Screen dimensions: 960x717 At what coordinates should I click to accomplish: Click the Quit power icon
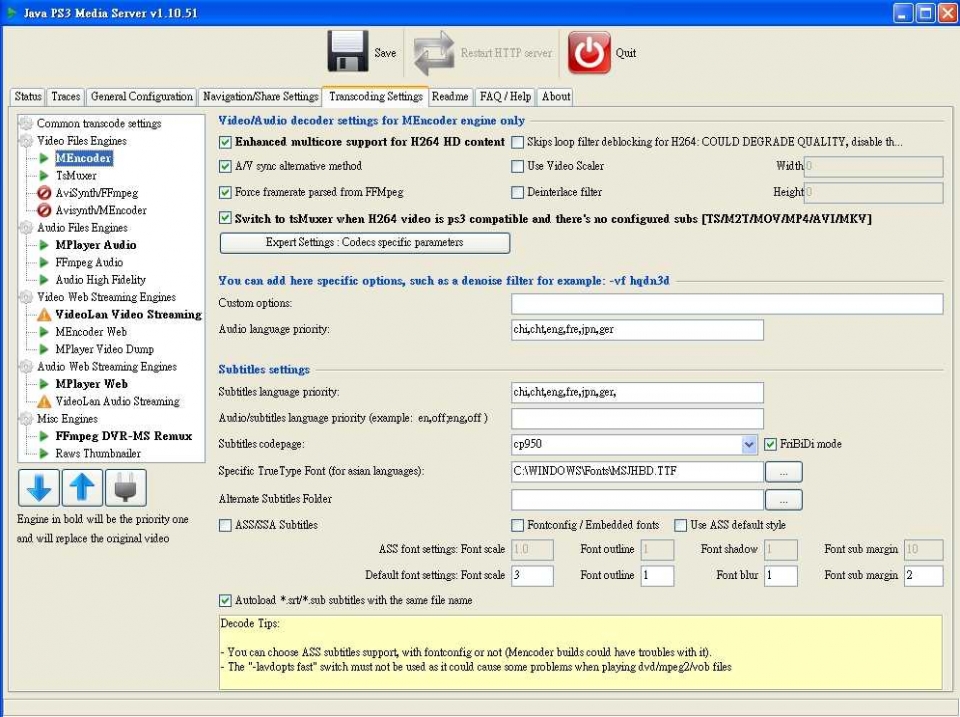[588, 50]
